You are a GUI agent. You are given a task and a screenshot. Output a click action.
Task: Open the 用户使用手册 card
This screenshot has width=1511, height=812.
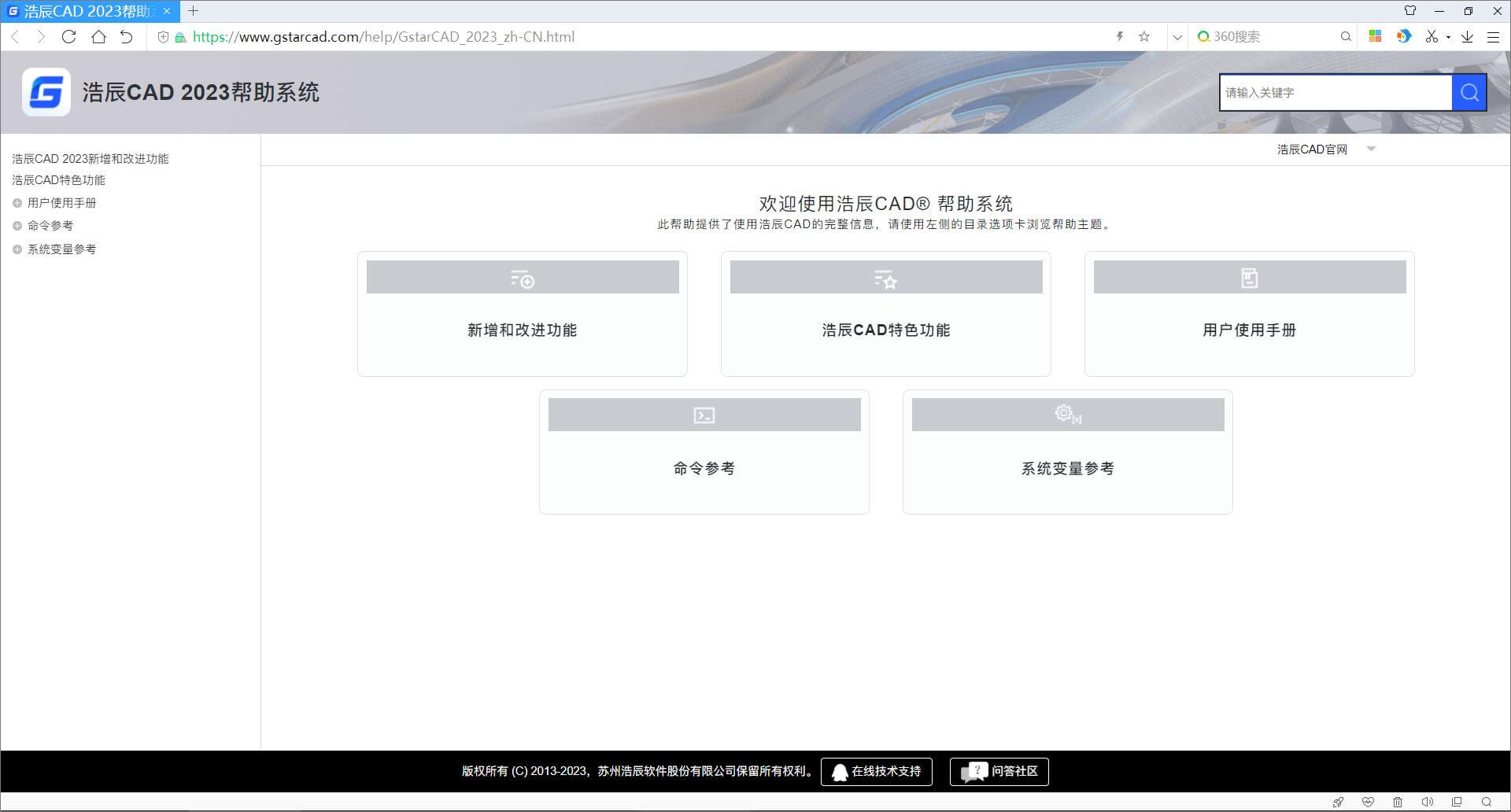click(1250, 314)
